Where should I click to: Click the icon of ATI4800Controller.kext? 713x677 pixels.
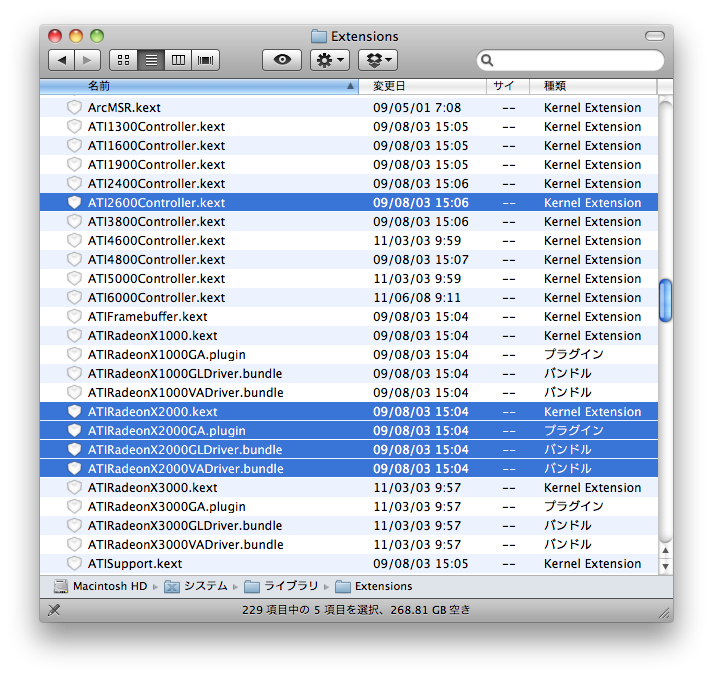(x=74, y=260)
